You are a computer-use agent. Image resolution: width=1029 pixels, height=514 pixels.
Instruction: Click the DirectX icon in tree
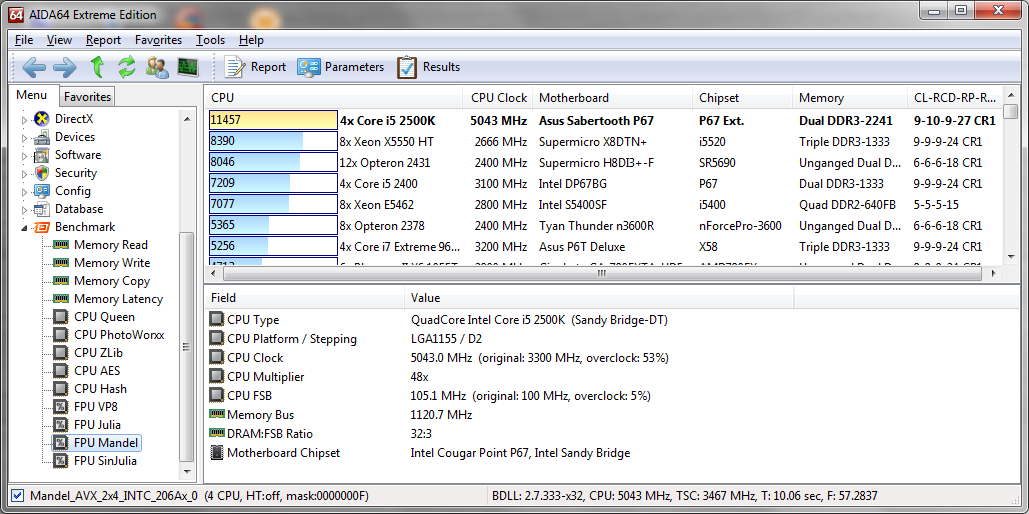click(41, 119)
